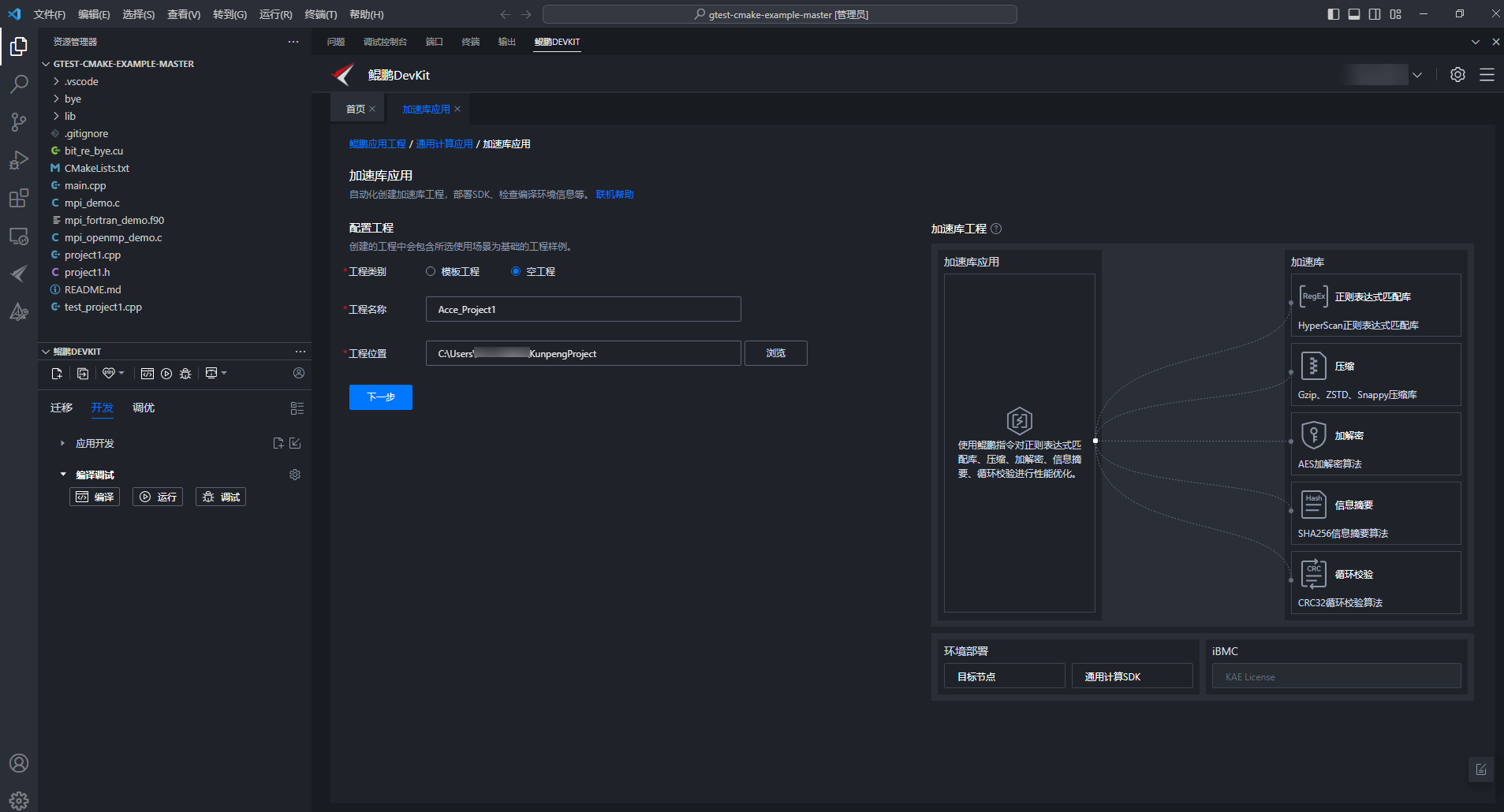Open dropdown arrow next to heart icon
The width and height of the screenshot is (1504, 812).
click(121, 373)
